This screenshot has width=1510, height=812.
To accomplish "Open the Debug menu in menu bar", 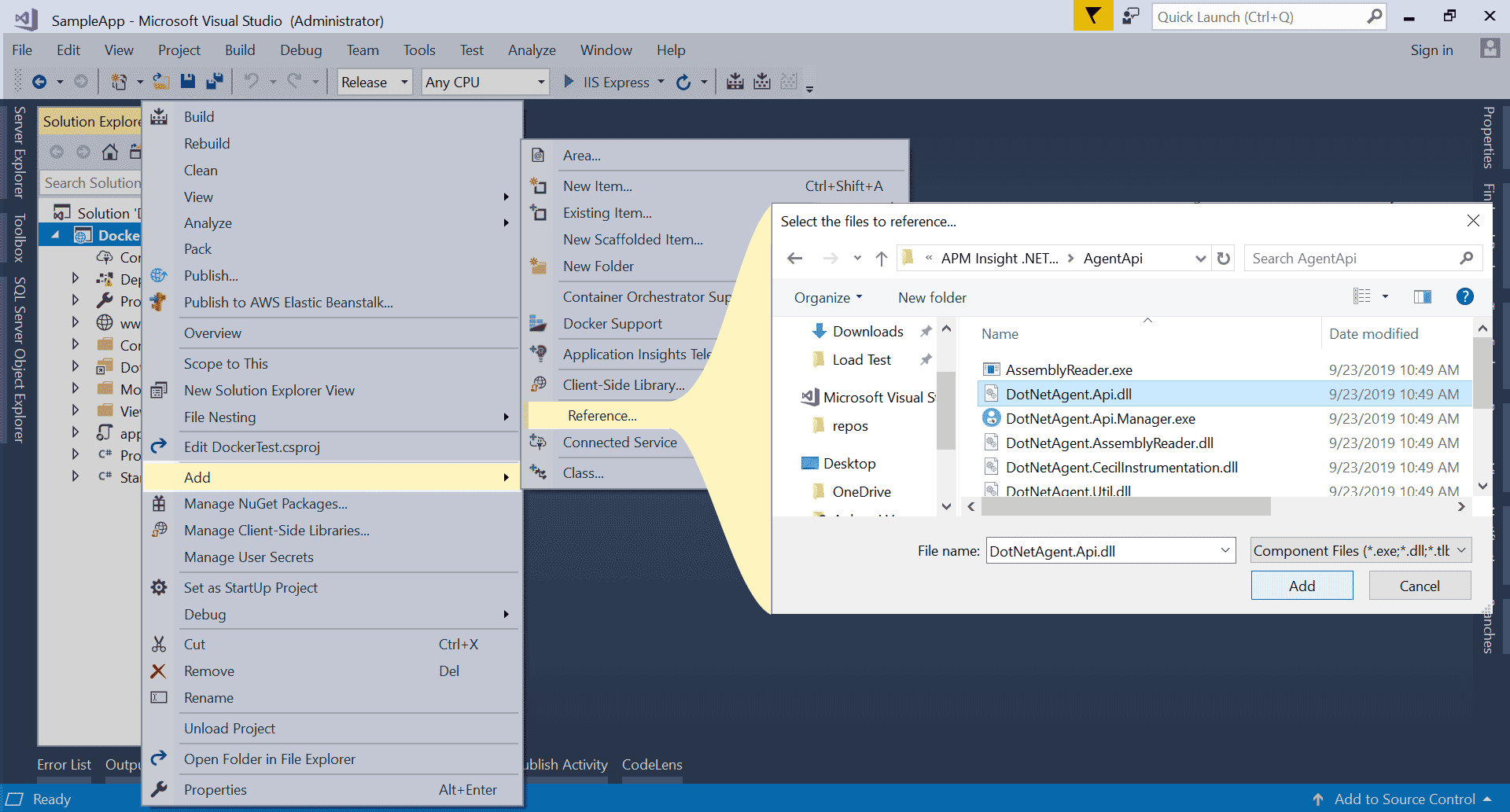I will click(x=300, y=50).
